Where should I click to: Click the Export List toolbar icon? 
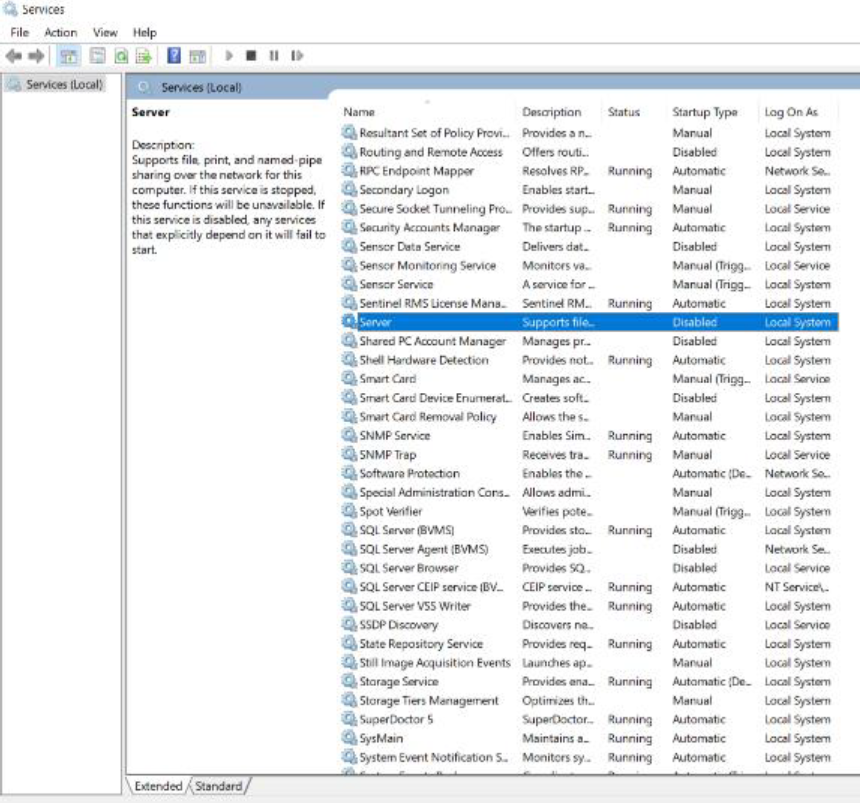(x=144, y=56)
